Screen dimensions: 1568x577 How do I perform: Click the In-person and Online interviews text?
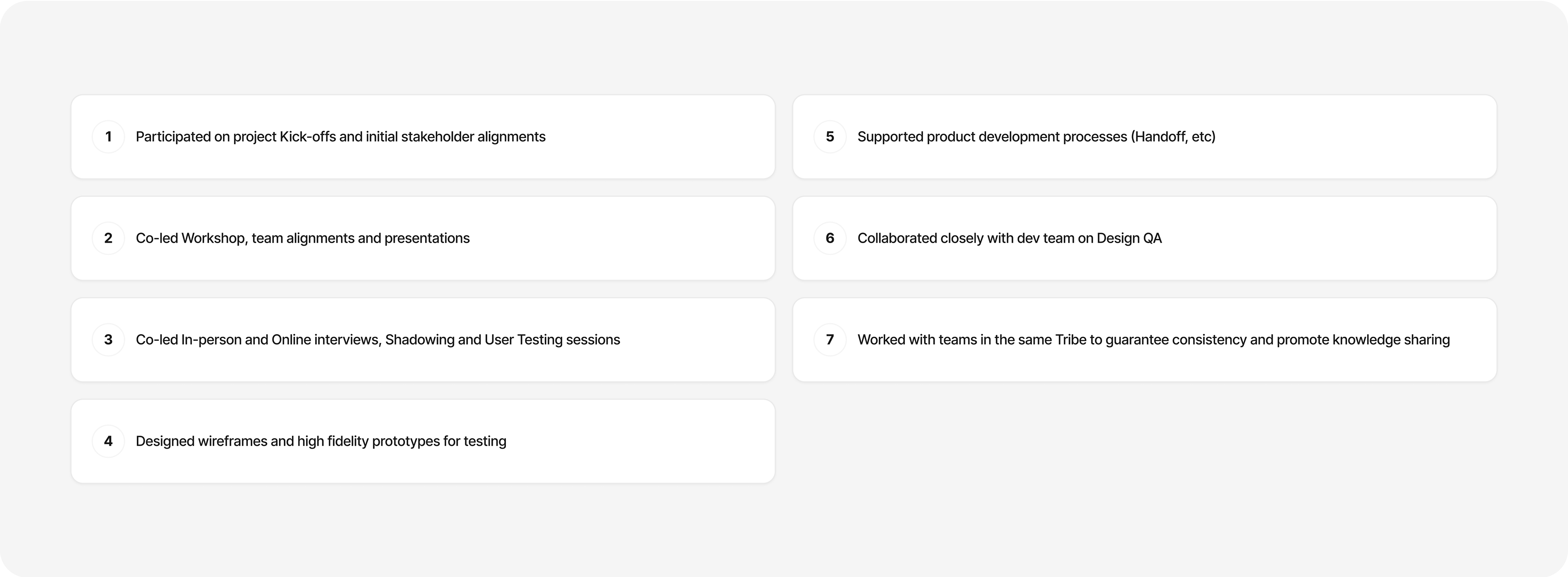[x=377, y=340]
